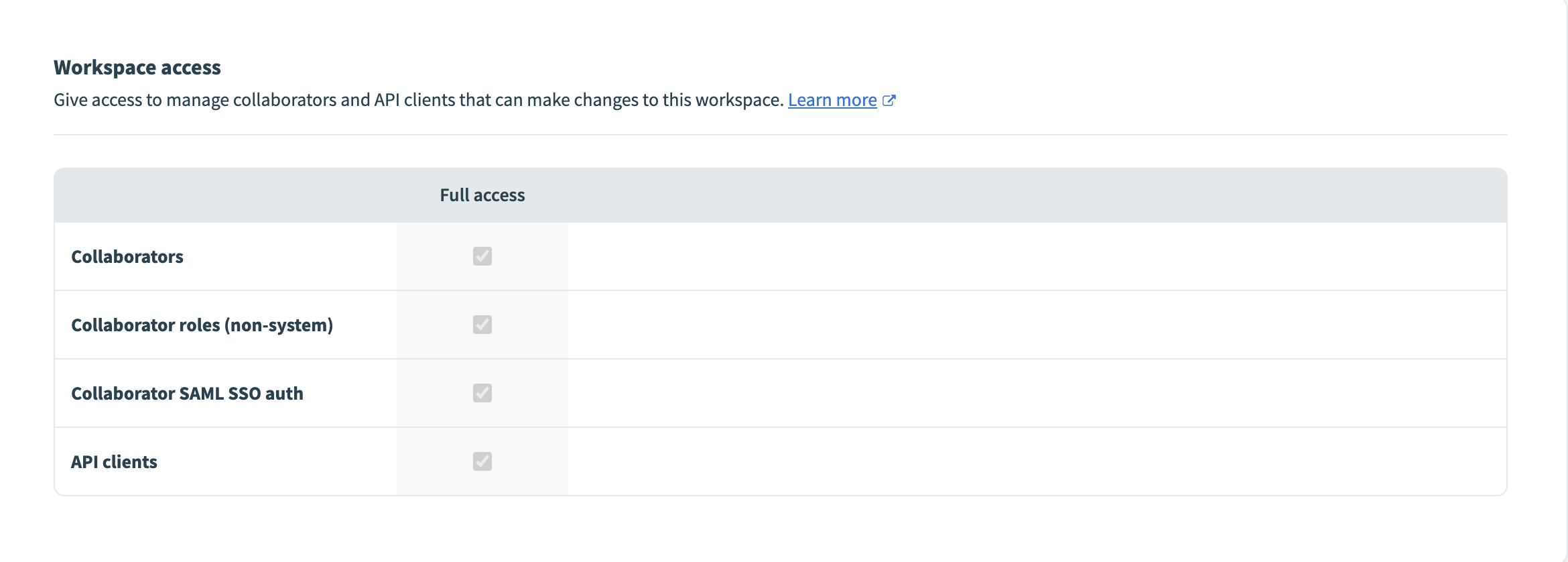Click the word 'collaborators' in the description
This screenshot has height=562, width=1568.
point(284,100)
